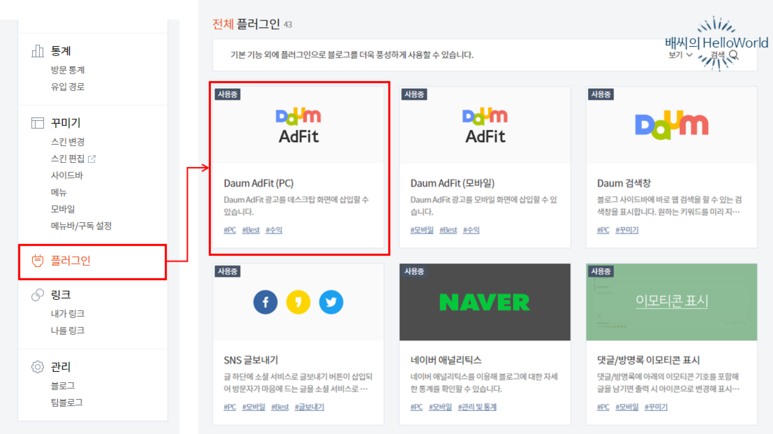Click the 네이버 애널리틱스 description text
This screenshot has height=434, width=773.
coord(484,383)
